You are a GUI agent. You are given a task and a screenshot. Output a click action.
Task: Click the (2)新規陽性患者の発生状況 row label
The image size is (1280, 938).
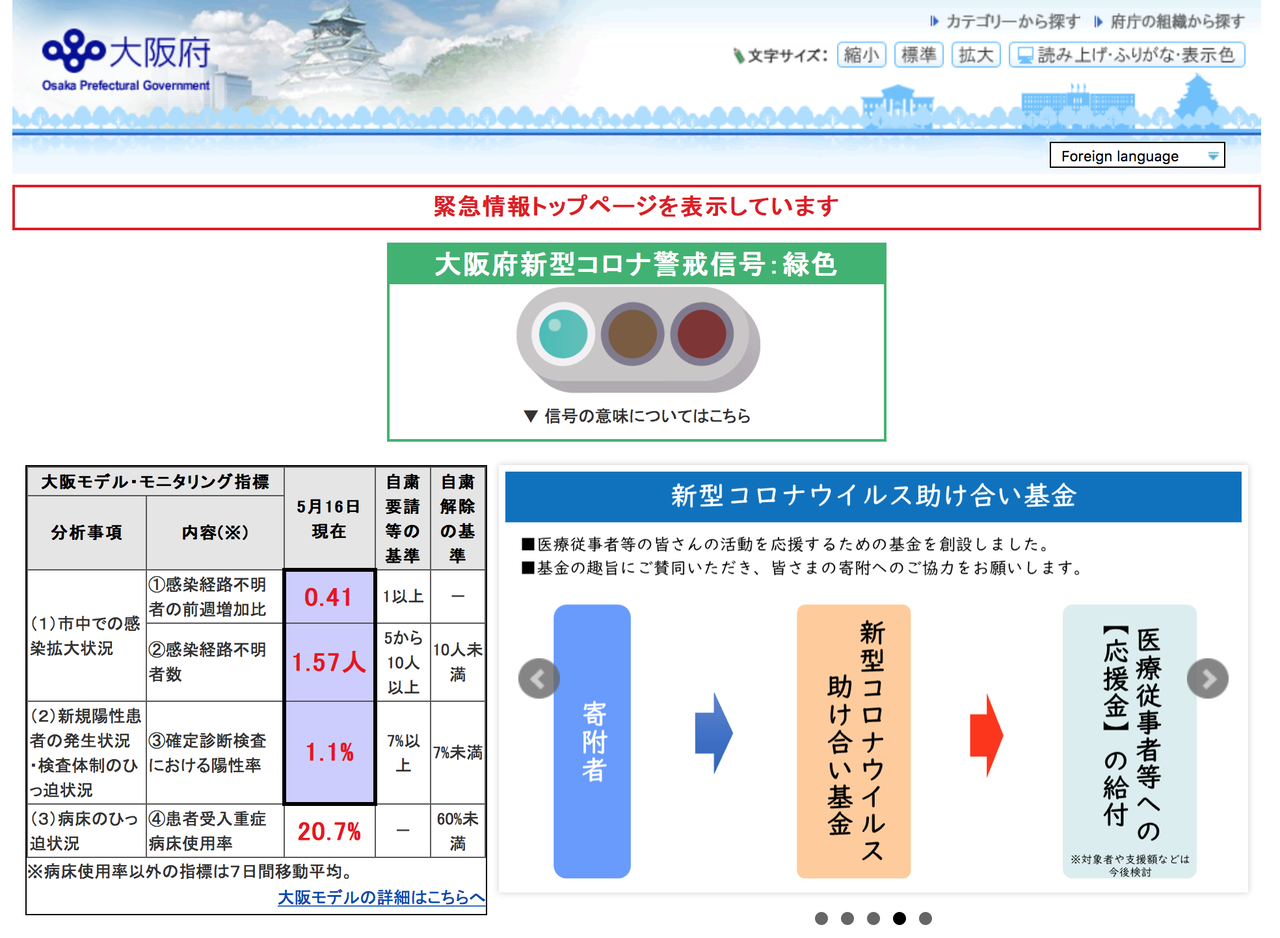click(86, 752)
